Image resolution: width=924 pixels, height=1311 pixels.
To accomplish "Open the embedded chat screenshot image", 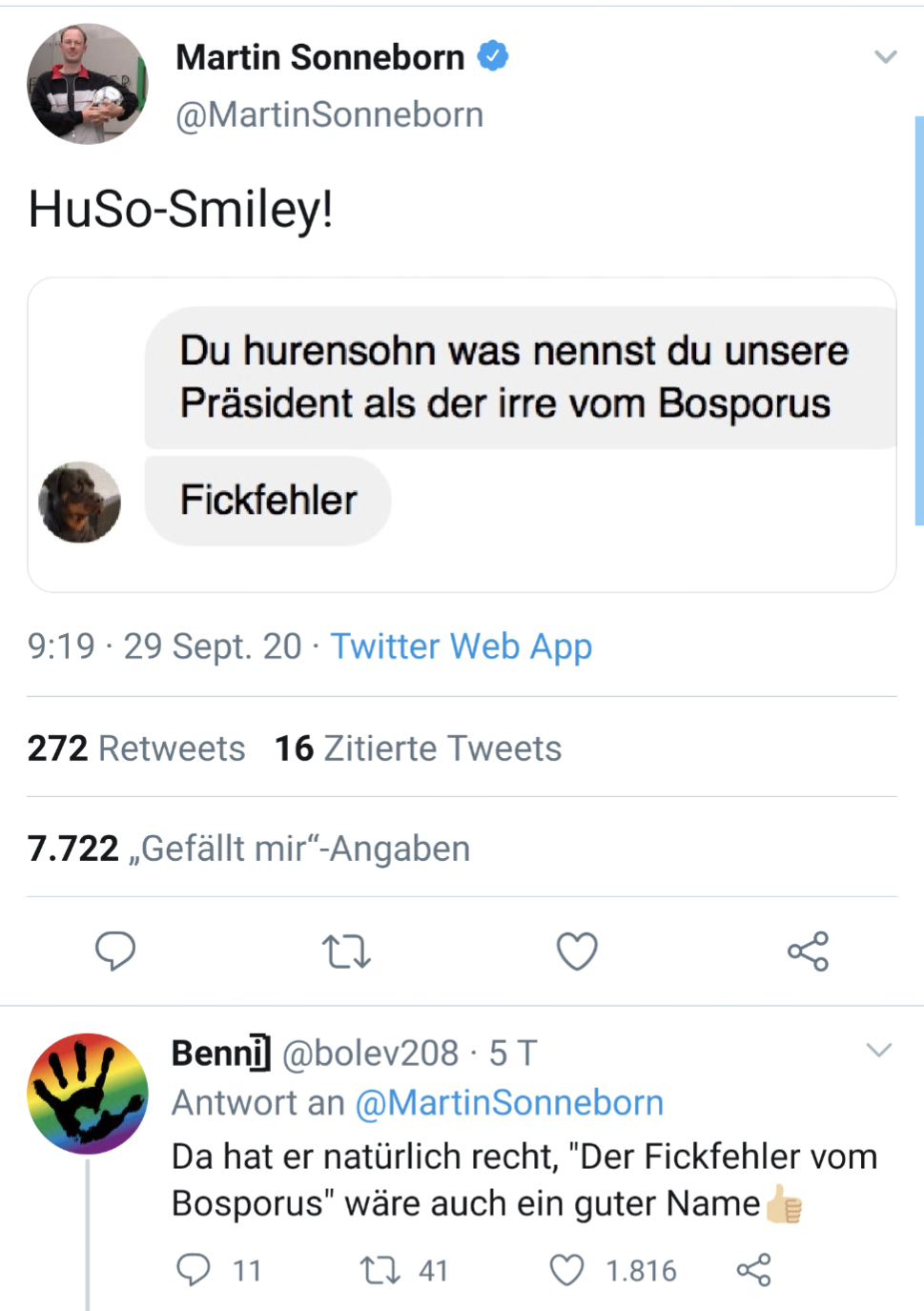I will pos(462,435).
